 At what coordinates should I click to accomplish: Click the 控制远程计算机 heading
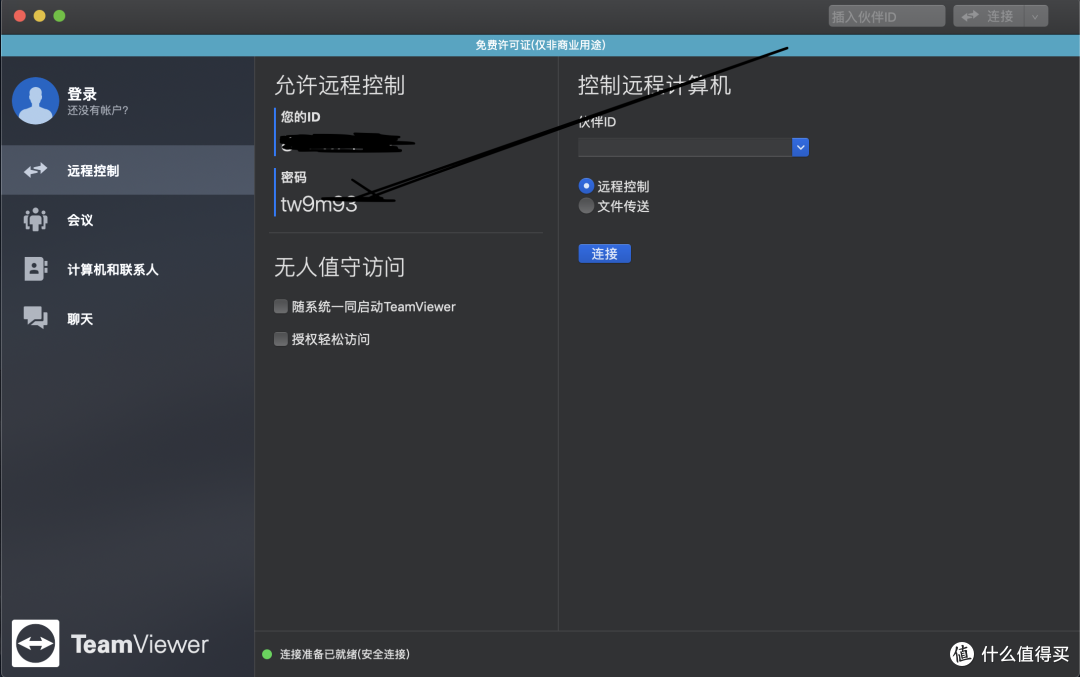coord(654,85)
